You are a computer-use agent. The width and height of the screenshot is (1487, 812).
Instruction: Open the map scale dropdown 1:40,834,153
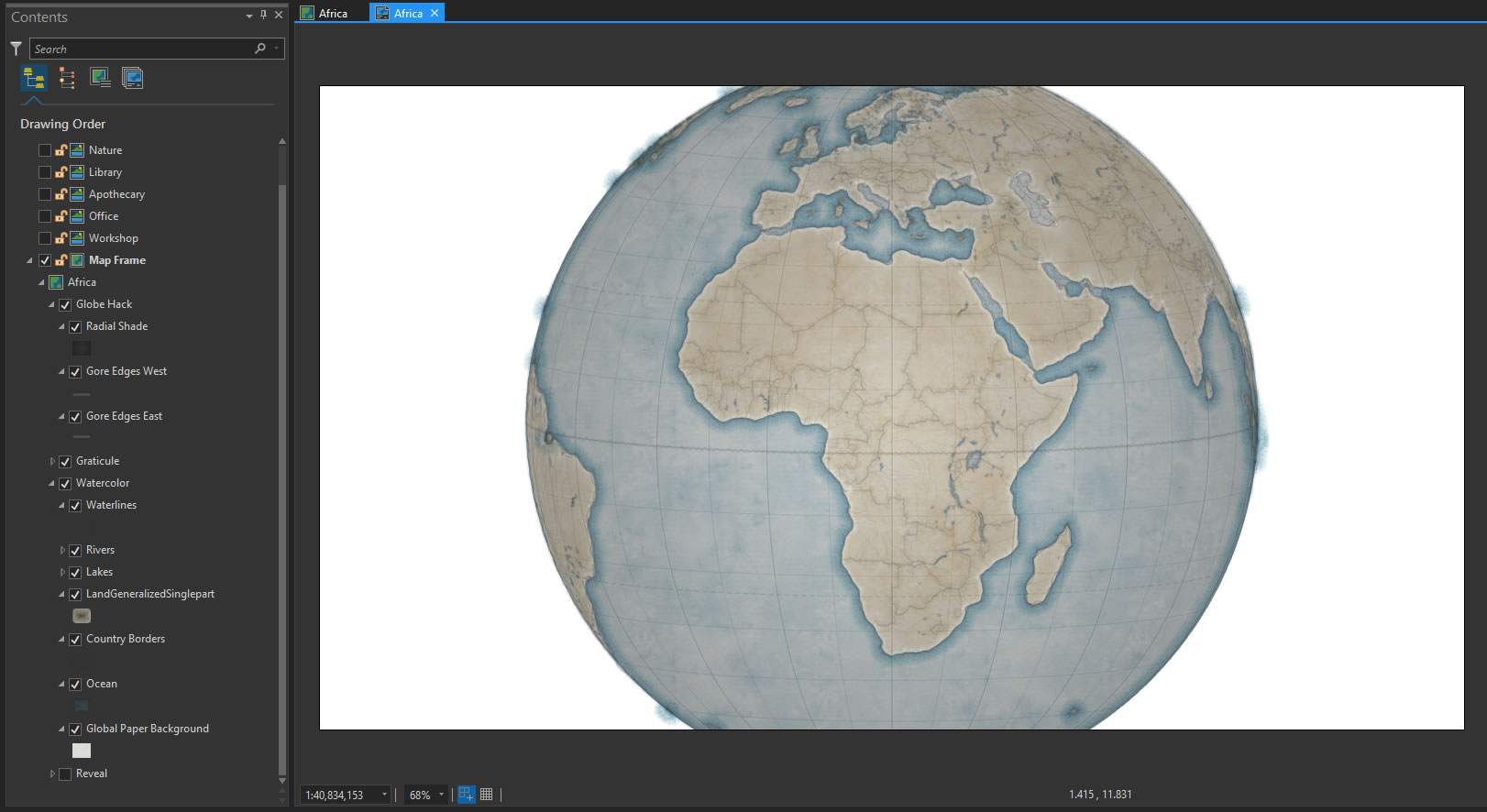click(384, 795)
